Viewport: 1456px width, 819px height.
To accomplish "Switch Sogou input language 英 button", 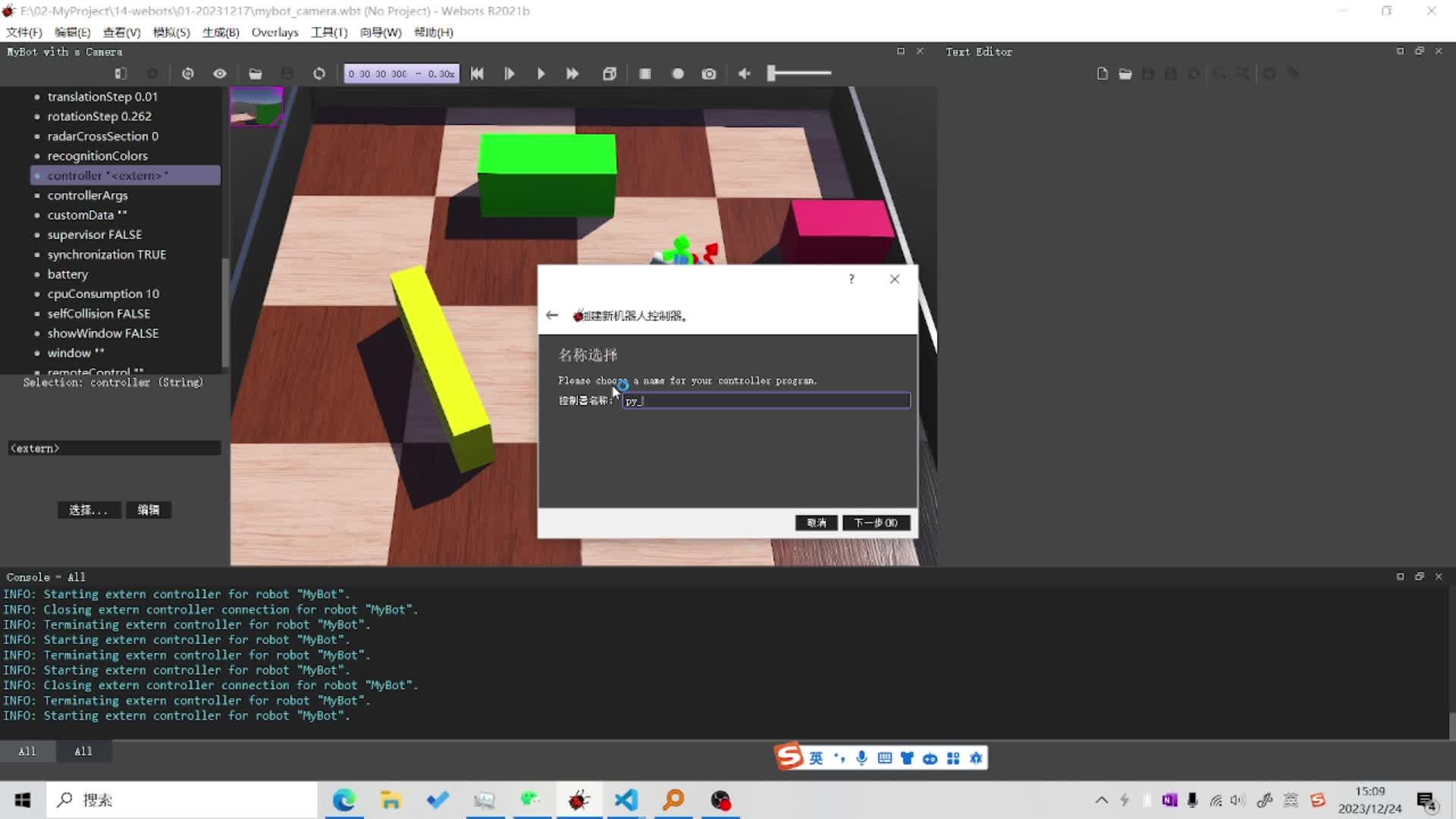I will click(816, 758).
